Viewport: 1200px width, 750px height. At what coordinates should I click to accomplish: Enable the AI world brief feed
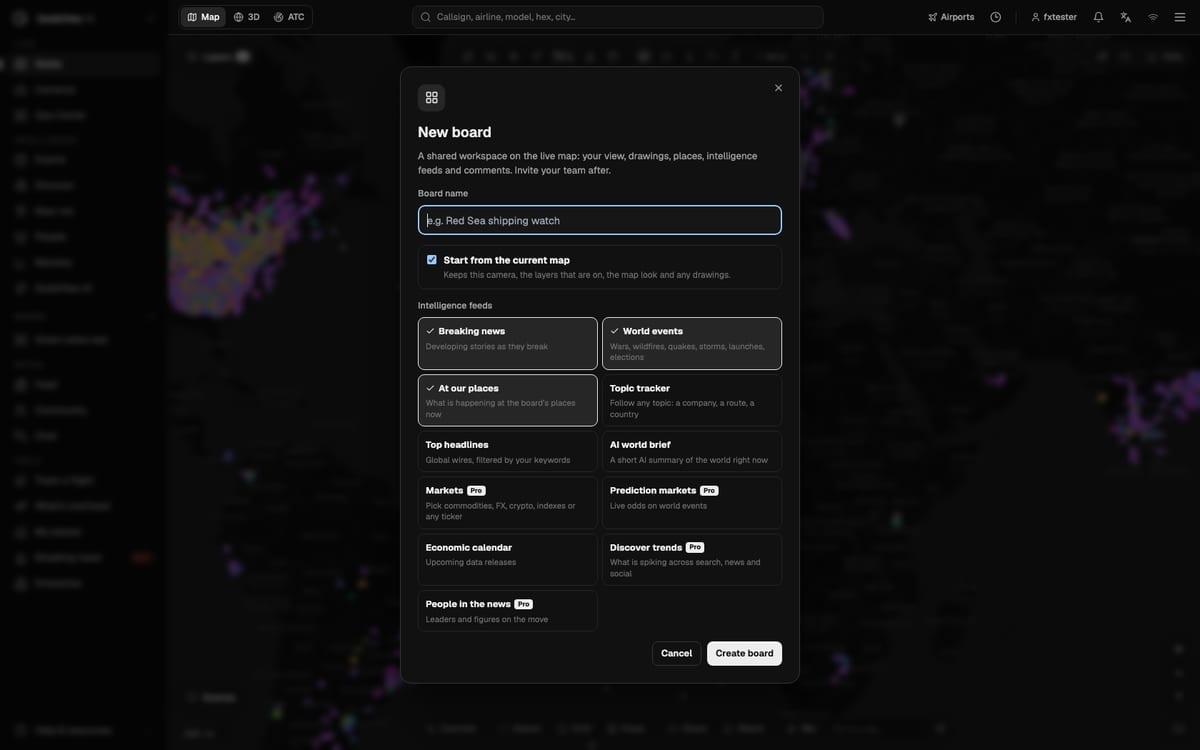pyautogui.click(x=692, y=452)
